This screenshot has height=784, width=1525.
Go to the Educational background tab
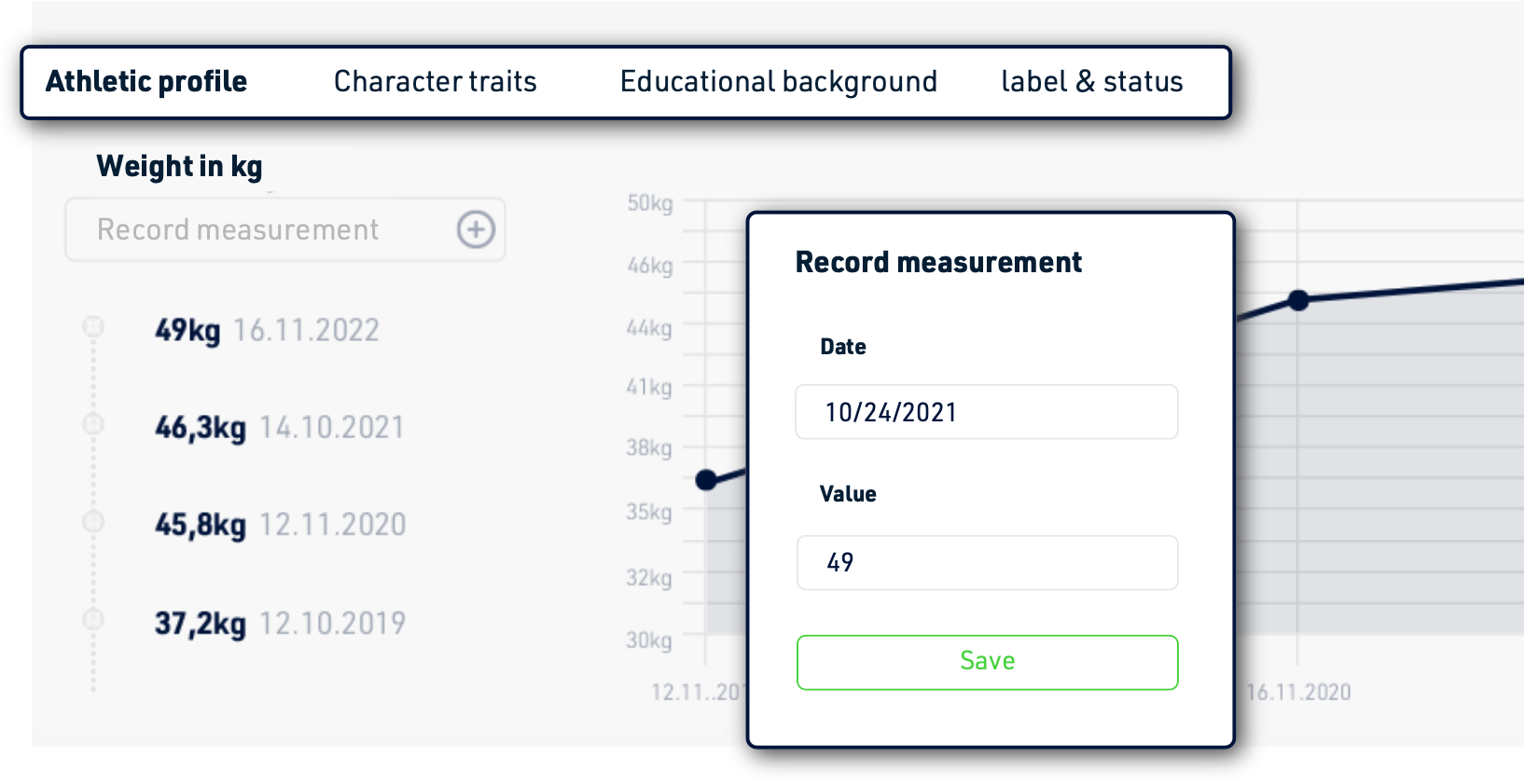(778, 82)
